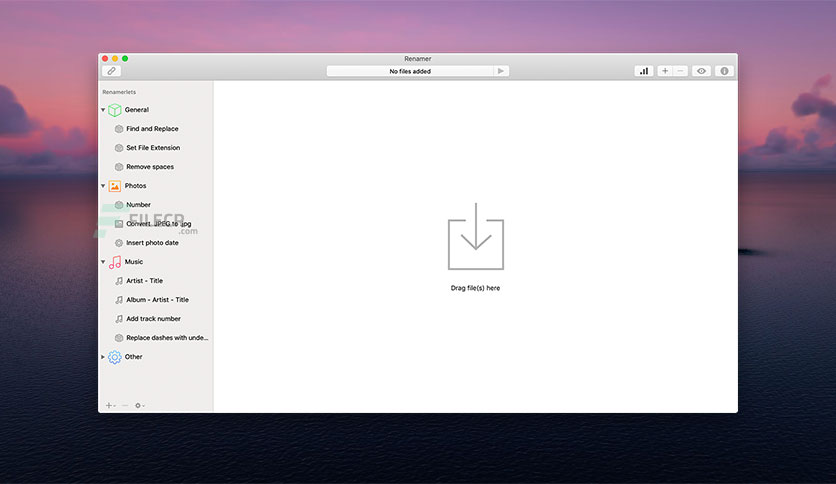Click the remove renamerlet minus button
The width and height of the screenshot is (836, 484).
tap(125, 406)
